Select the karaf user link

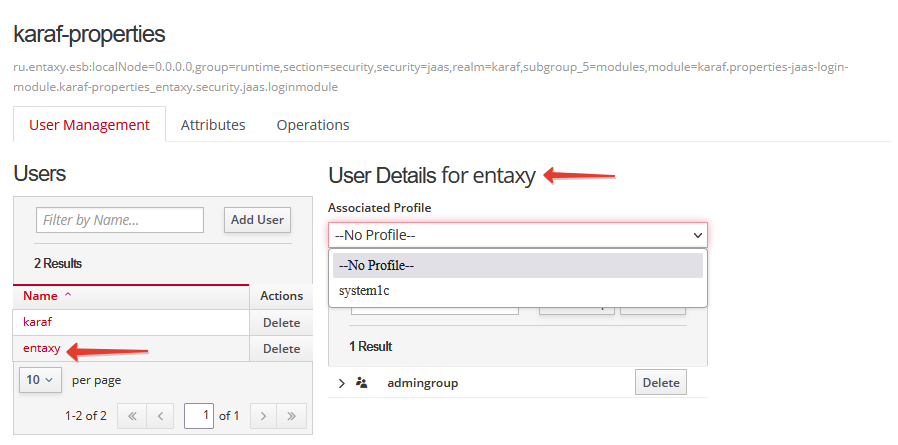coord(37,322)
